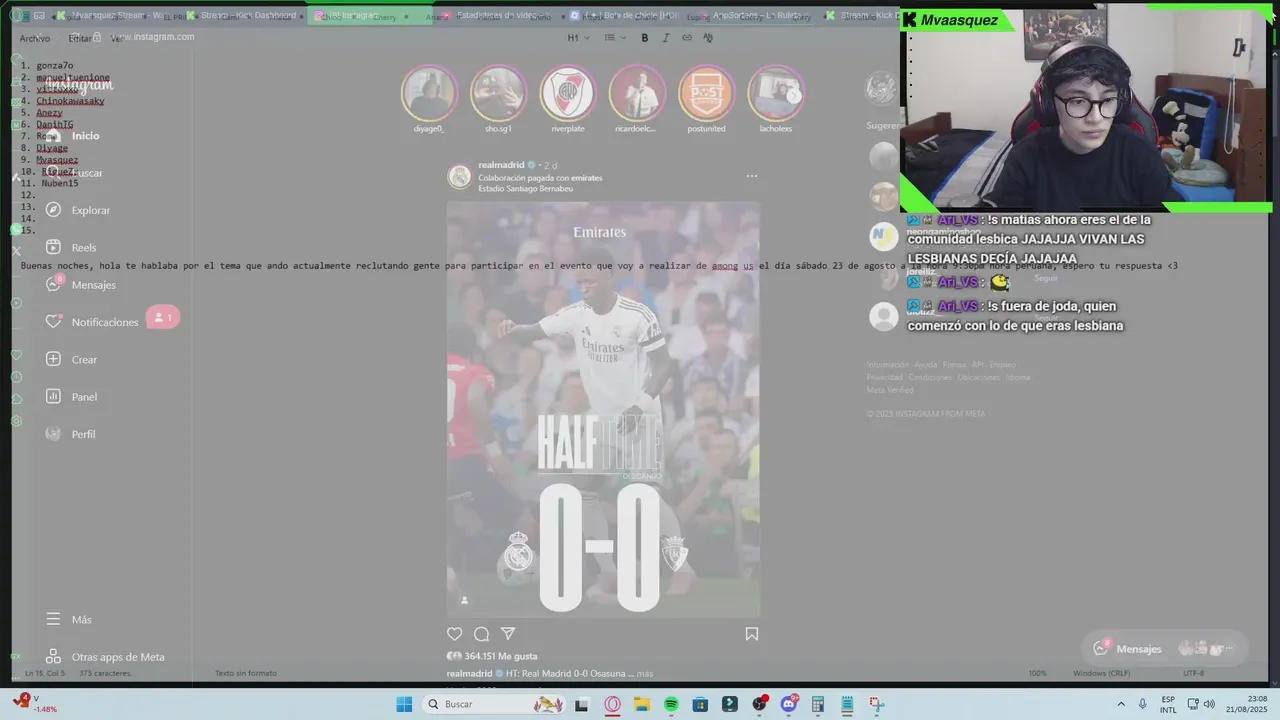Open the H1 heading dropdown in Notepad
Viewport: 1280px width, 720px height.
pos(578,38)
